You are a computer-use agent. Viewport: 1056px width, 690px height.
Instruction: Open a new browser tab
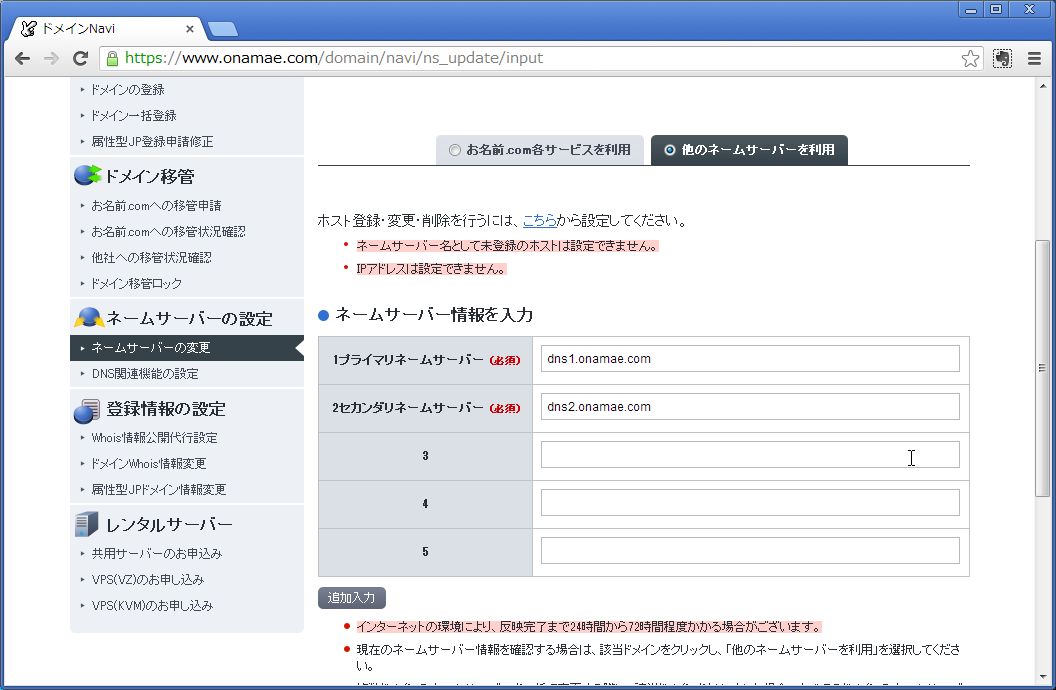(222, 29)
